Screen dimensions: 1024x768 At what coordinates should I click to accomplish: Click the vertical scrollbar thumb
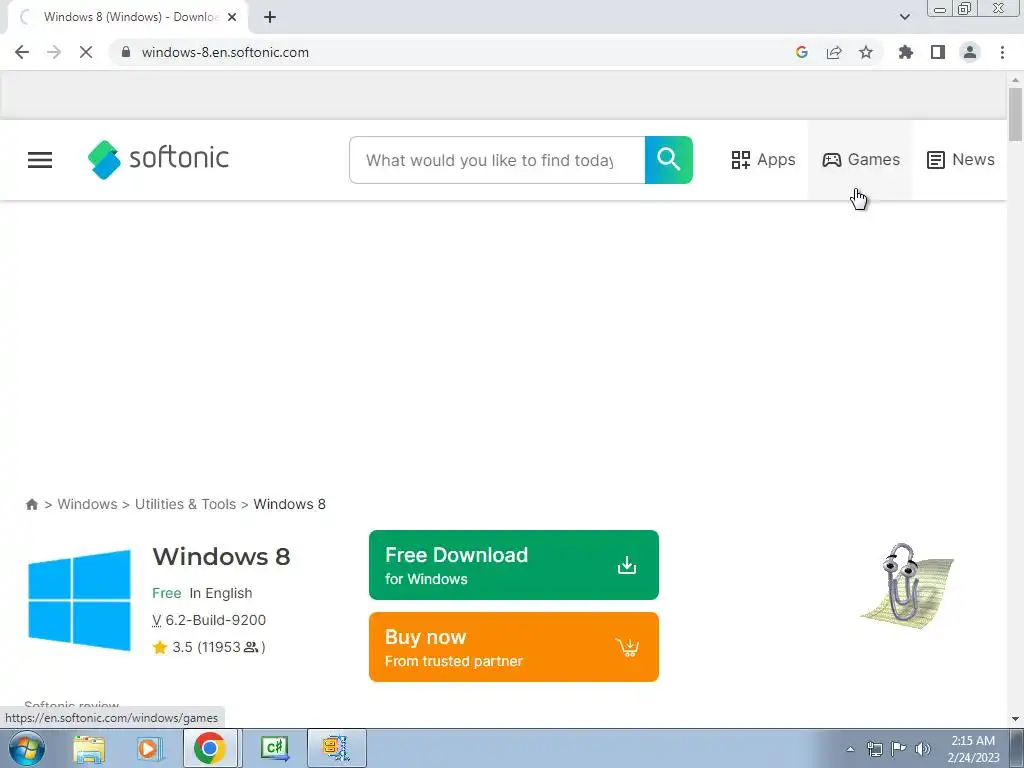coord(1015,114)
